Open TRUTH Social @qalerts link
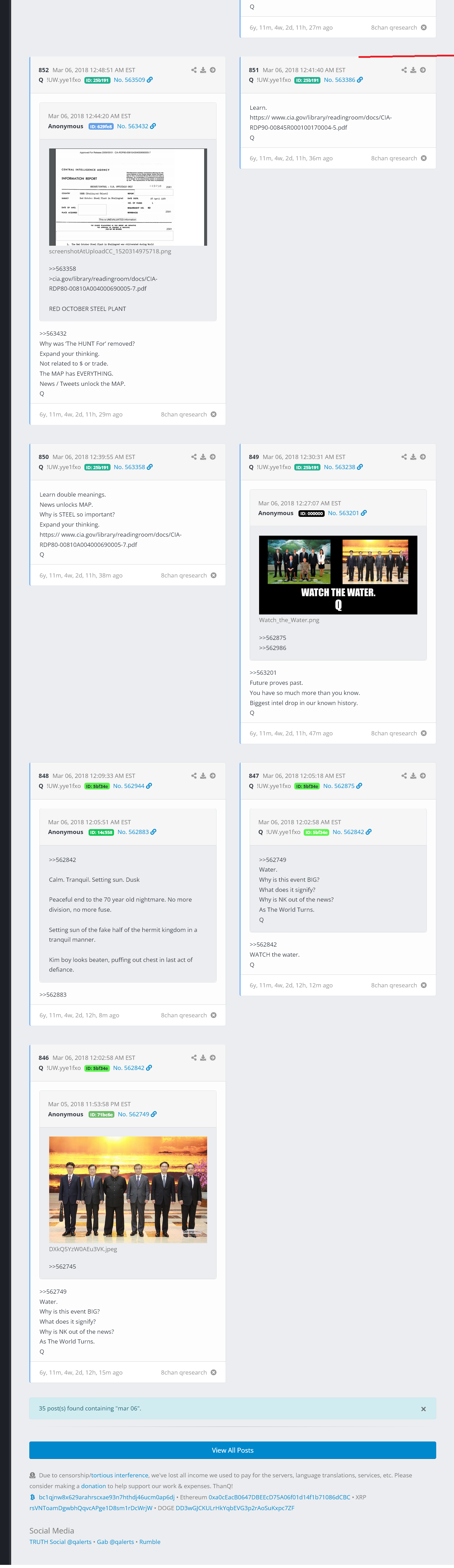The height and width of the screenshot is (1568, 454). click(60, 1542)
